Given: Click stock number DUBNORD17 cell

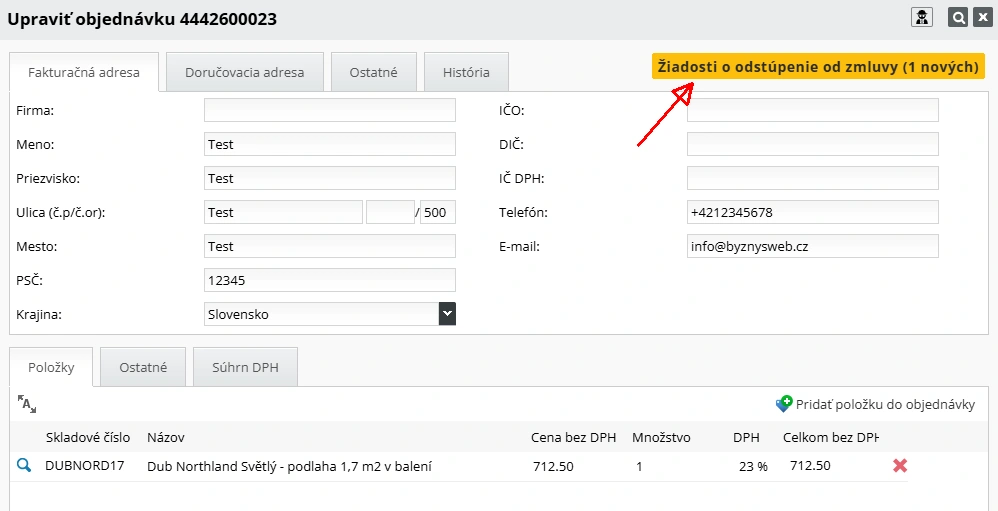Looking at the screenshot, I should [85, 466].
